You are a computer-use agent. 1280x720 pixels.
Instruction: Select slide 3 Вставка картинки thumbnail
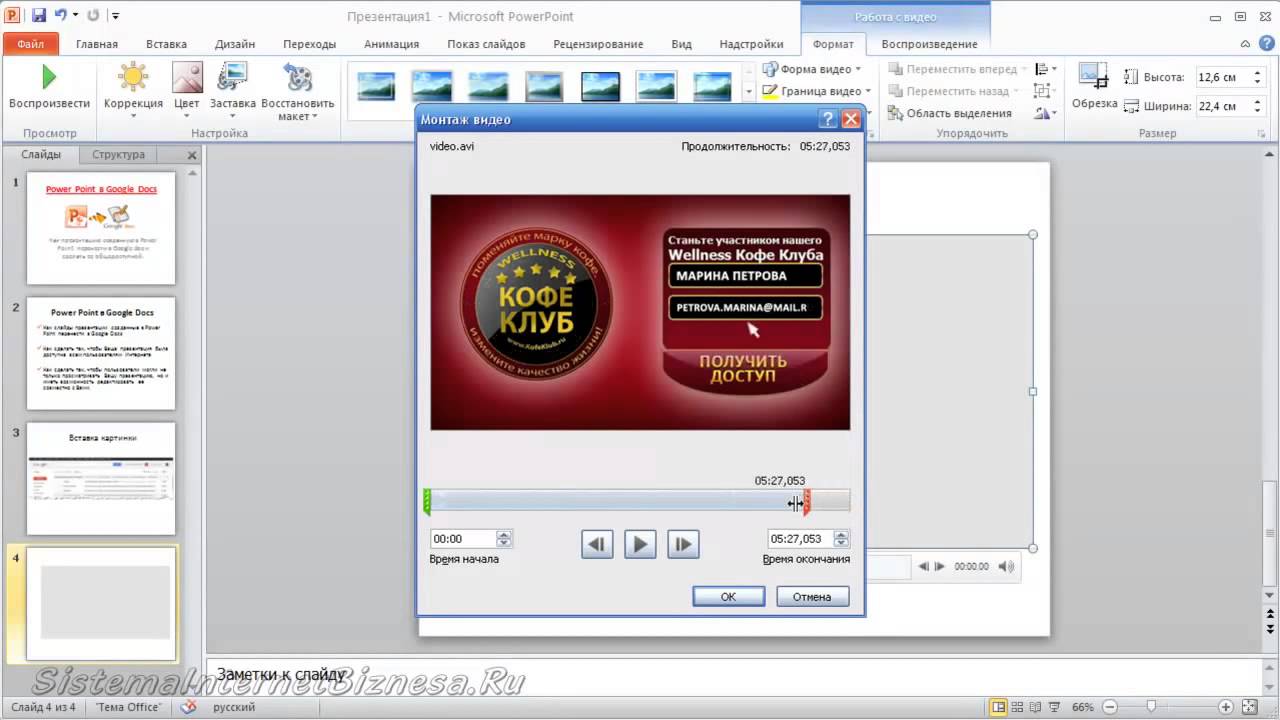(101, 478)
